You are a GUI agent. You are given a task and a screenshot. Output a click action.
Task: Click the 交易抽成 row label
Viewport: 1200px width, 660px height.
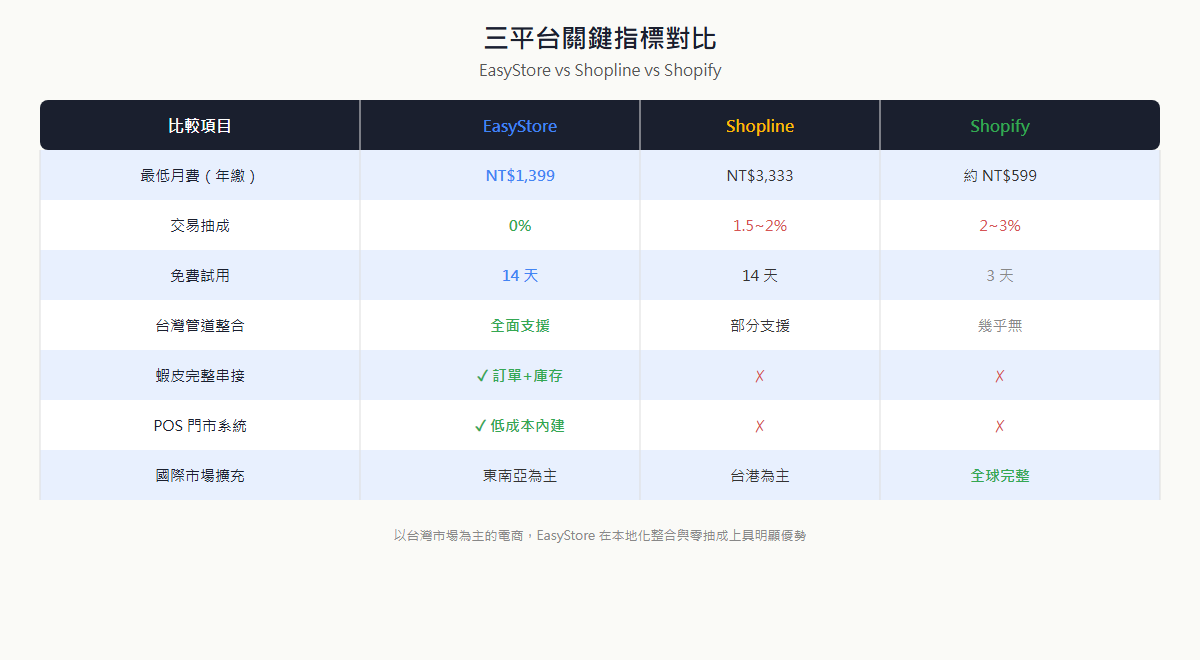(x=200, y=226)
